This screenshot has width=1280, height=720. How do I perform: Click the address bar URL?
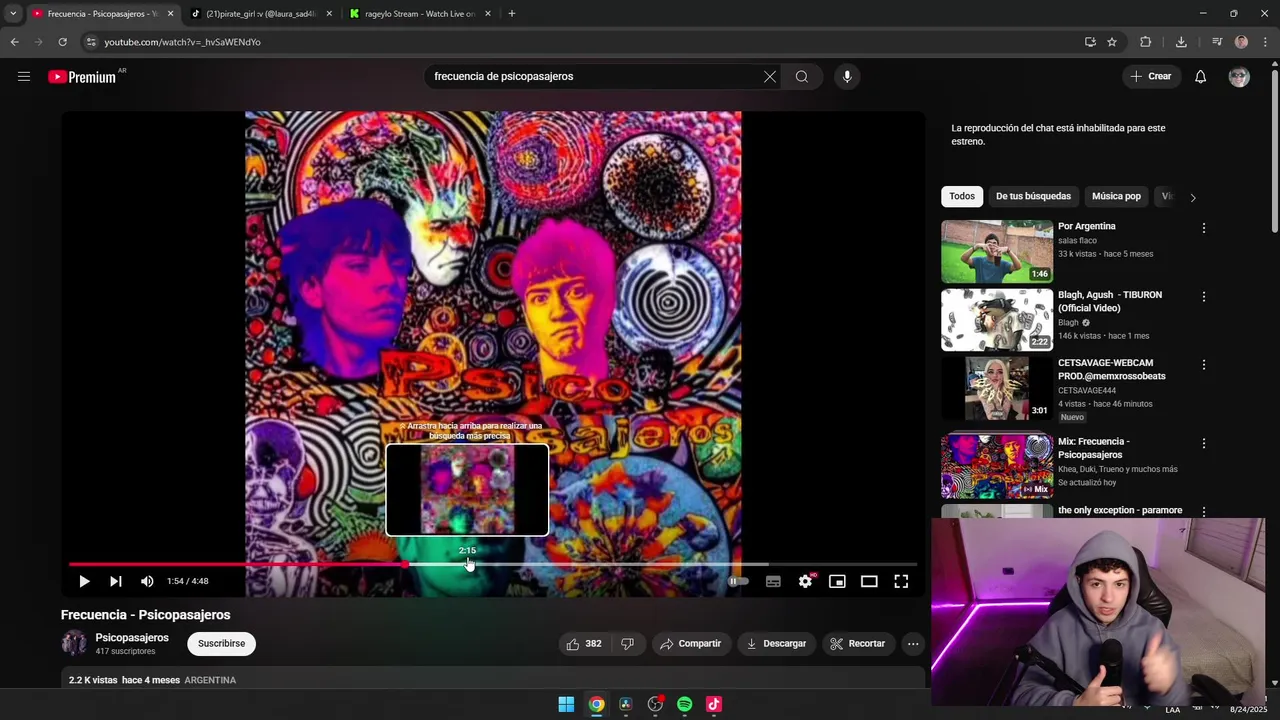tap(182, 42)
